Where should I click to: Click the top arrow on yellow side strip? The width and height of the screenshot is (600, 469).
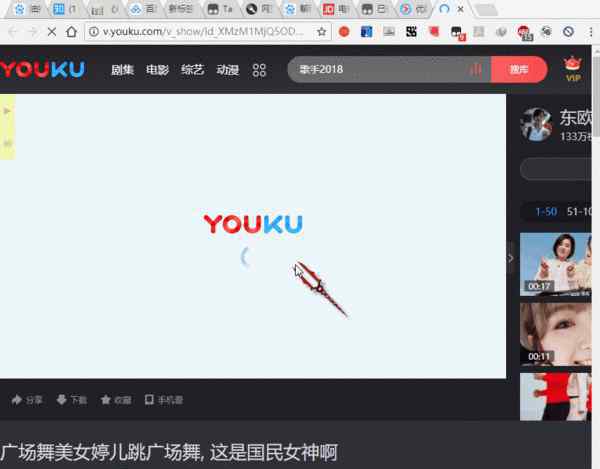point(7,111)
